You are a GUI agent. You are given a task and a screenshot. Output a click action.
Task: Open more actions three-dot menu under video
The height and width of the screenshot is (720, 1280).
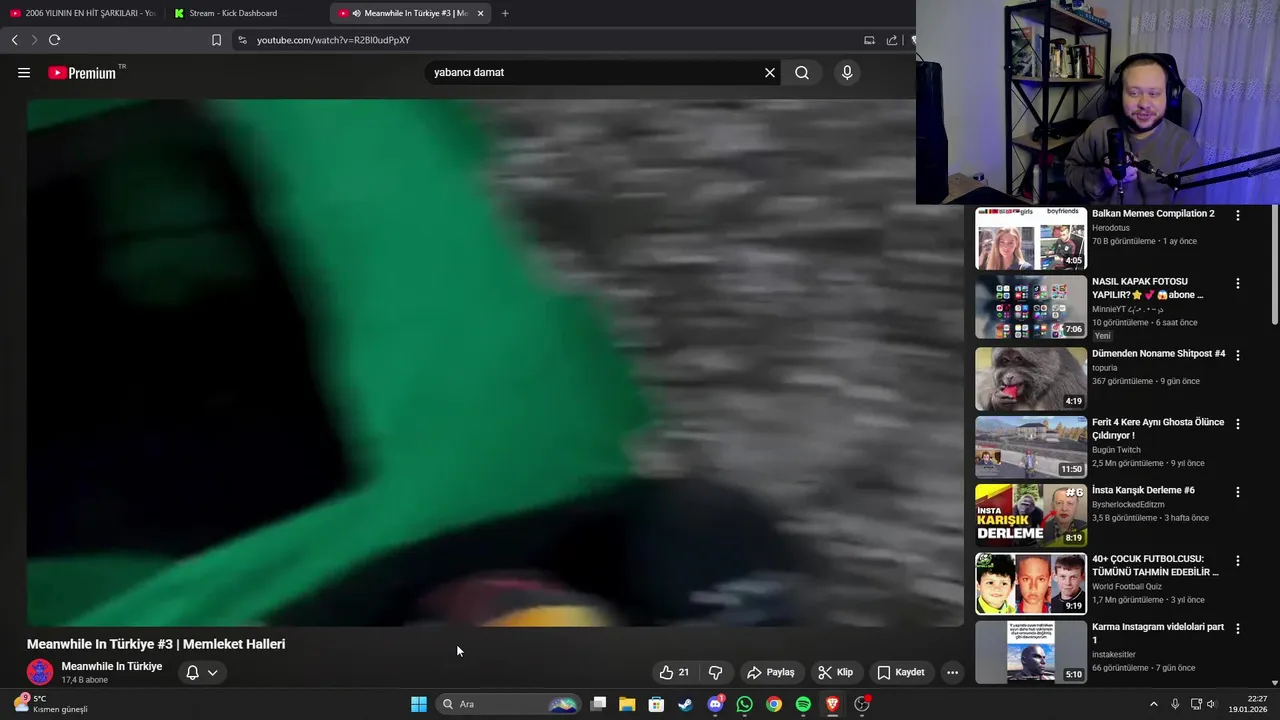point(952,672)
